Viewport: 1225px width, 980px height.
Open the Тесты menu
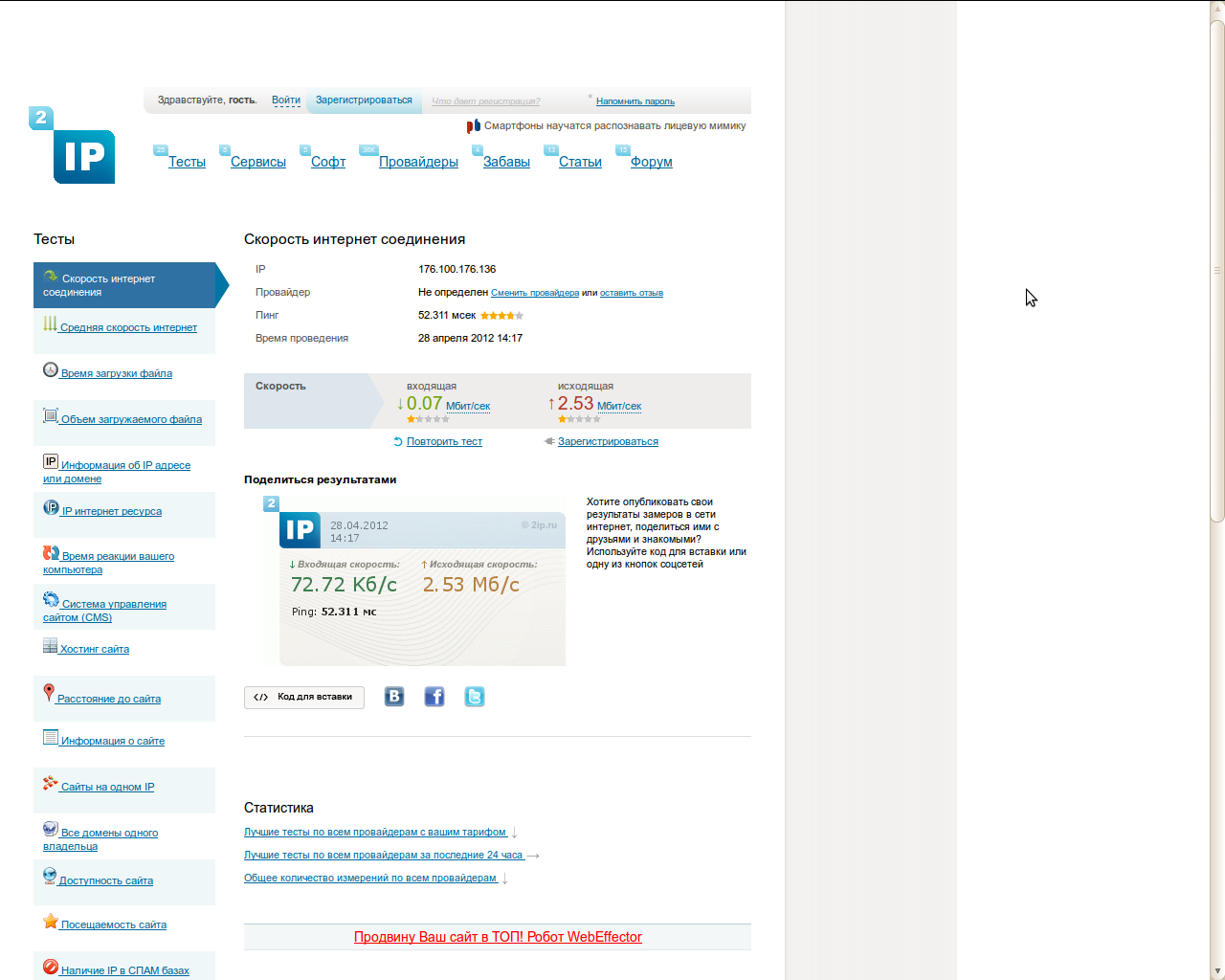click(187, 162)
